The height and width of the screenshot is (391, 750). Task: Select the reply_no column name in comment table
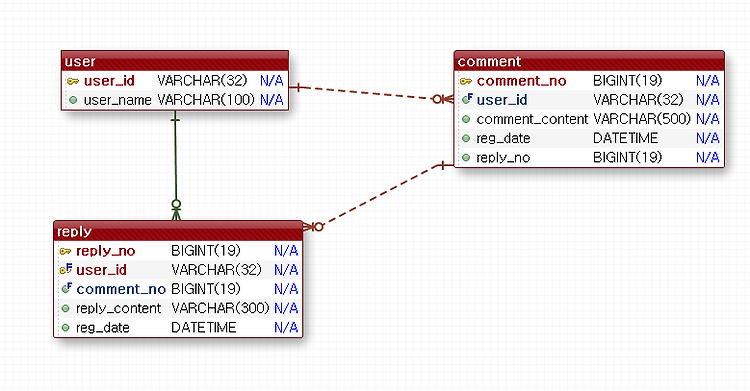pos(503,158)
